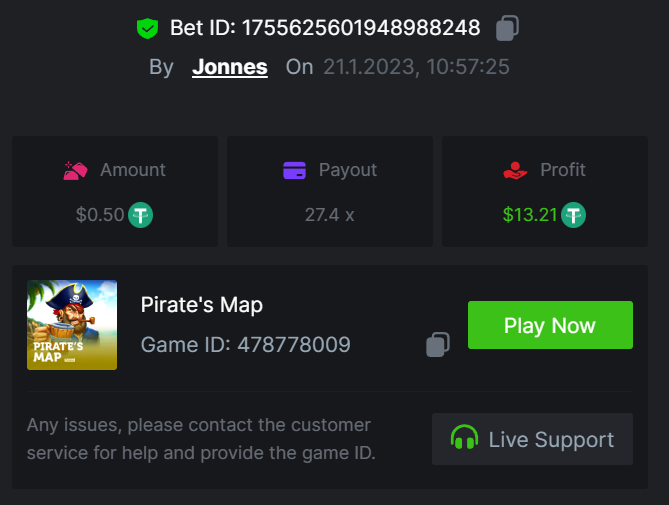The width and height of the screenshot is (669, 505).
Task: Click the Pirate's Map game title
Action: [202, 304]
